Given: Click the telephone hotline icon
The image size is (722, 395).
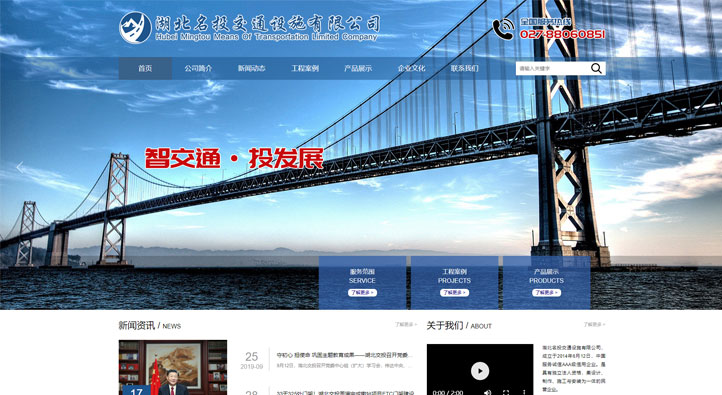Looking at the screenshot, I should [503, 29].
